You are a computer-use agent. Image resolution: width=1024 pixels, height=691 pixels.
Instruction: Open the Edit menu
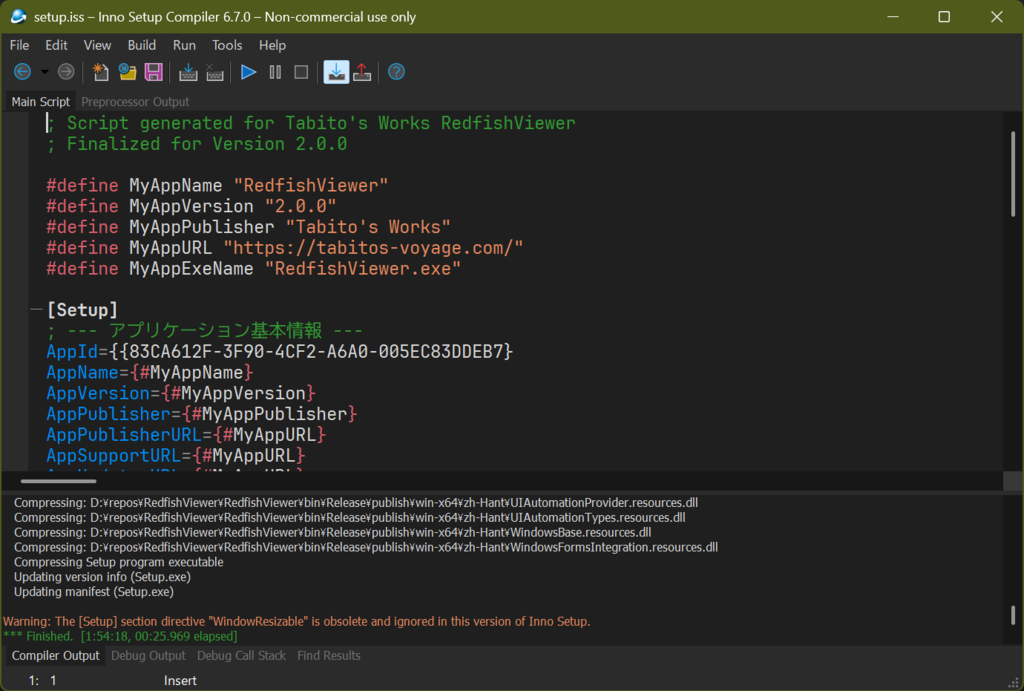56,45
